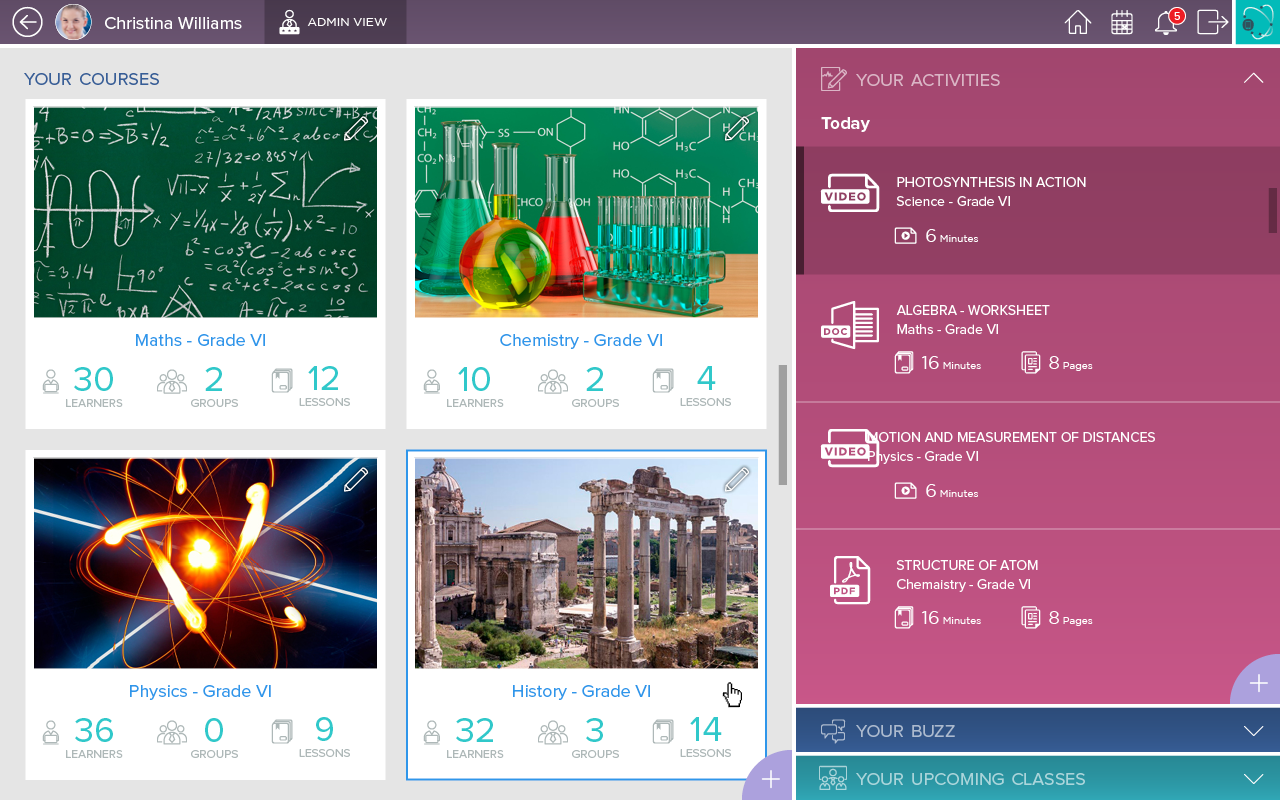
Task: Switch to Admin View tab
Action: 336,22
